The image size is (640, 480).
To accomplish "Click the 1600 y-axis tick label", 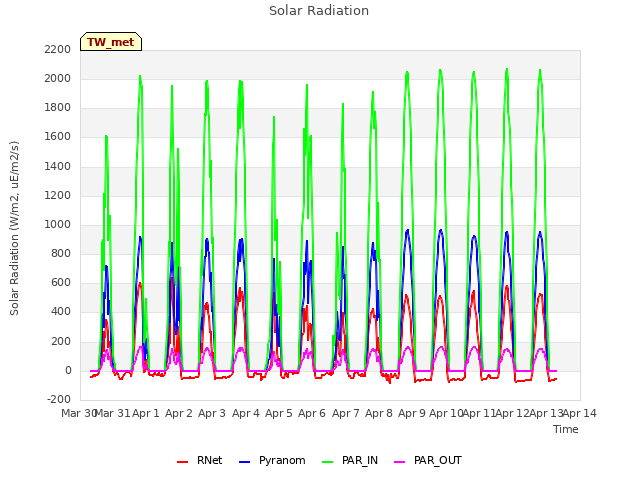I will coord(58,137).
